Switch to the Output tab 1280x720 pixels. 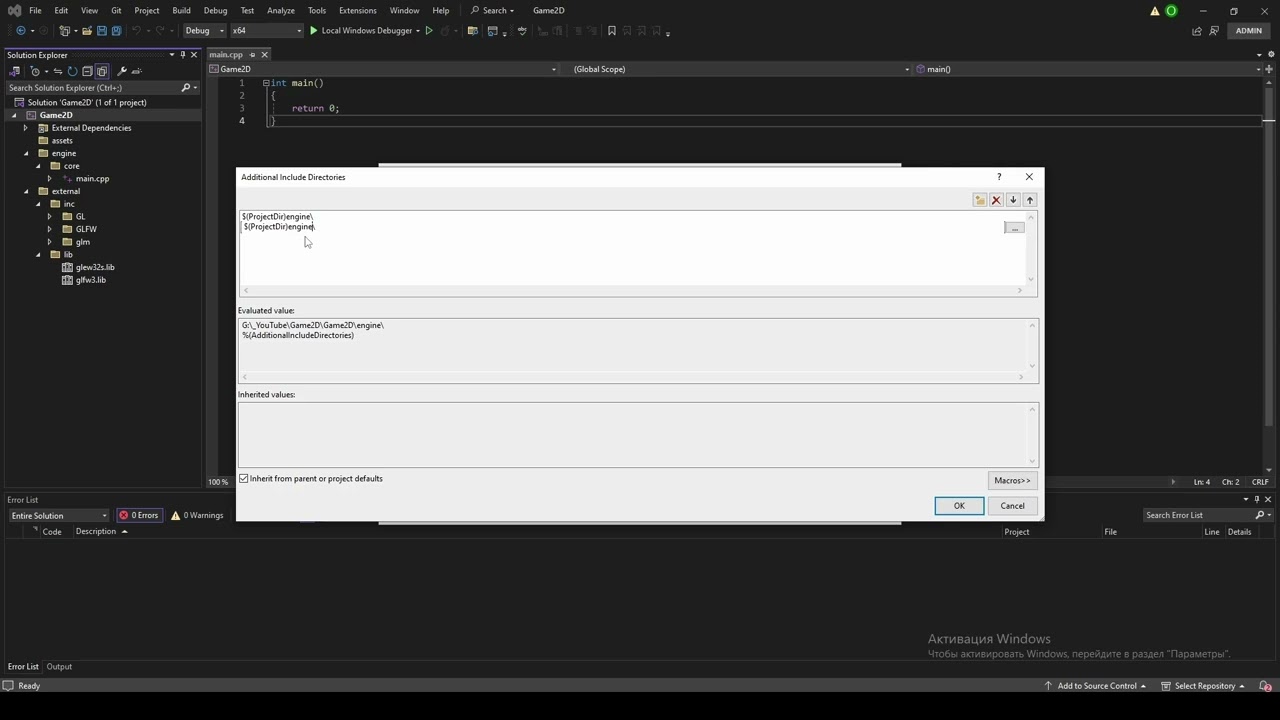[x=59, y=667]
